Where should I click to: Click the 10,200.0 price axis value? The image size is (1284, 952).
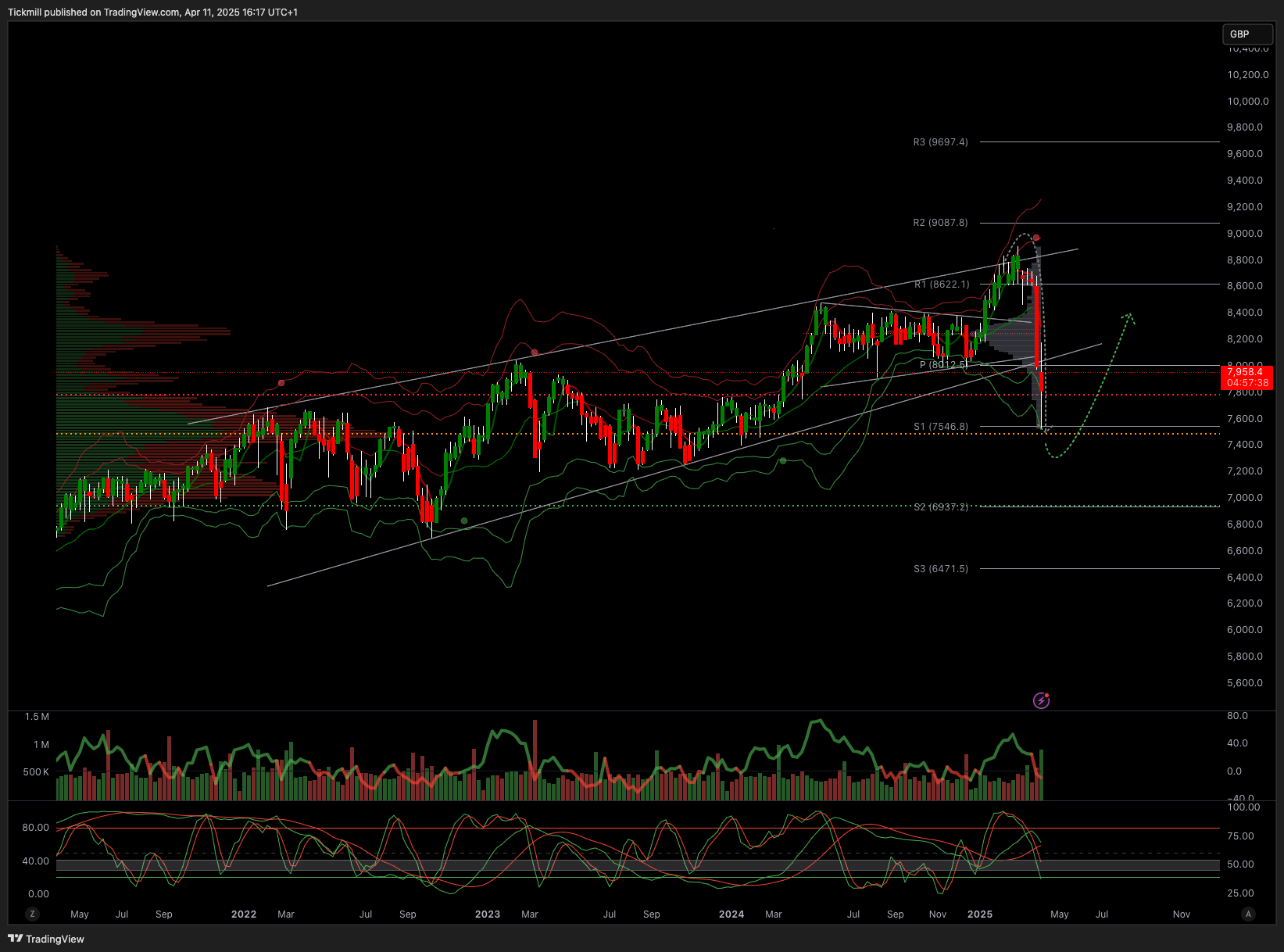[1247, 75]
